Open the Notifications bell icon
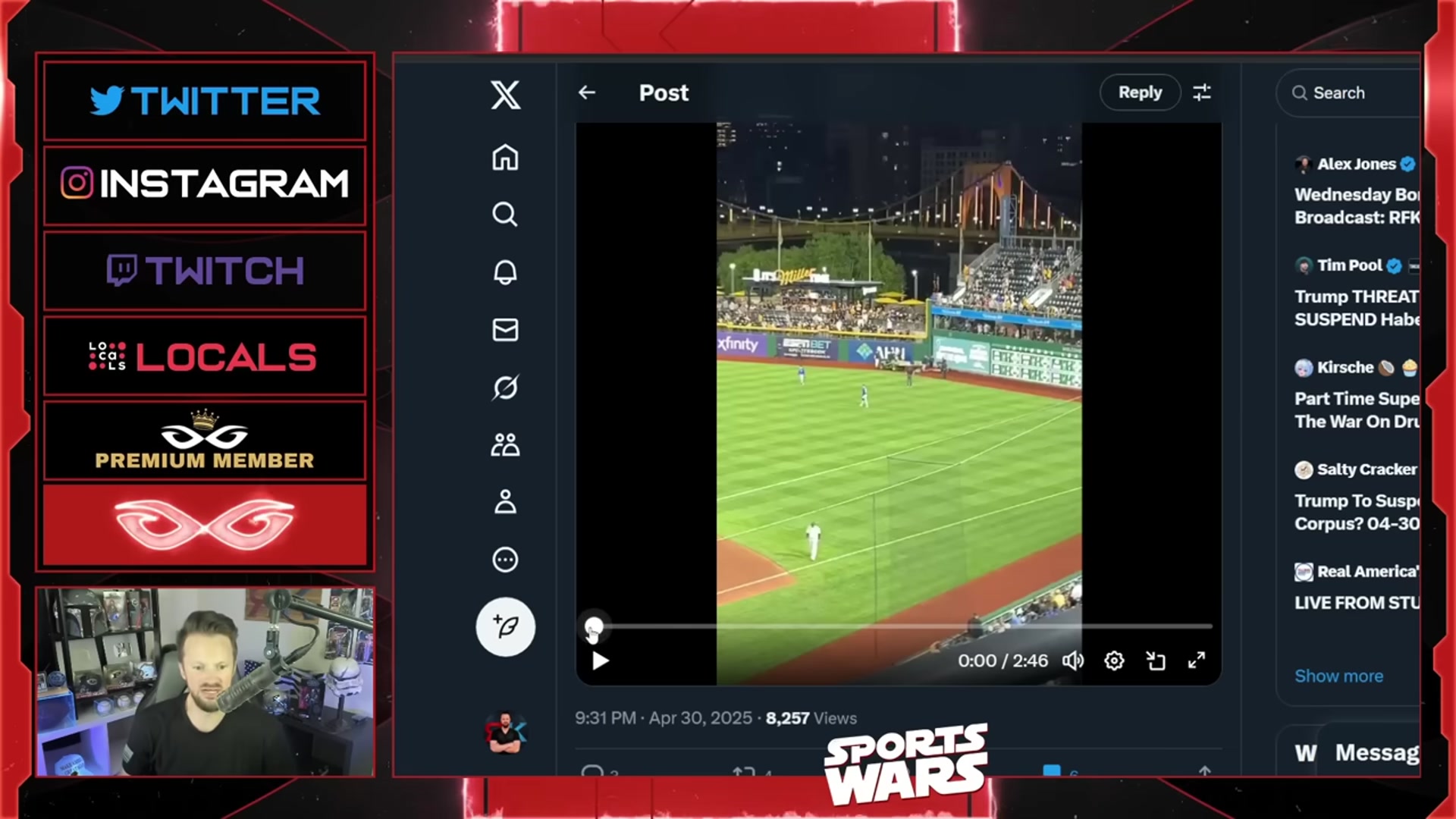Viewport: 1456px width, 819px height. coord(505,272)
